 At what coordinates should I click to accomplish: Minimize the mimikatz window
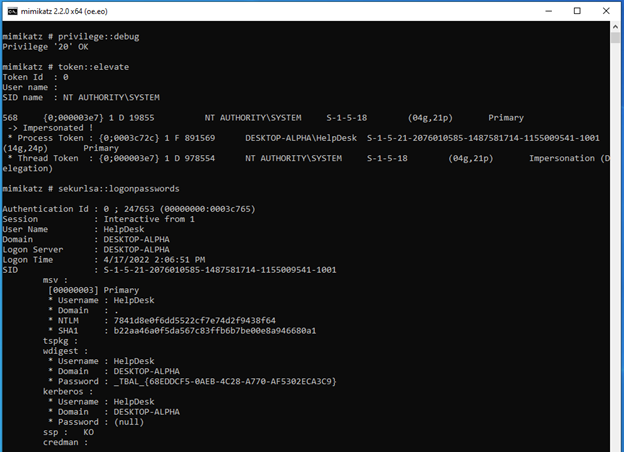548,11
